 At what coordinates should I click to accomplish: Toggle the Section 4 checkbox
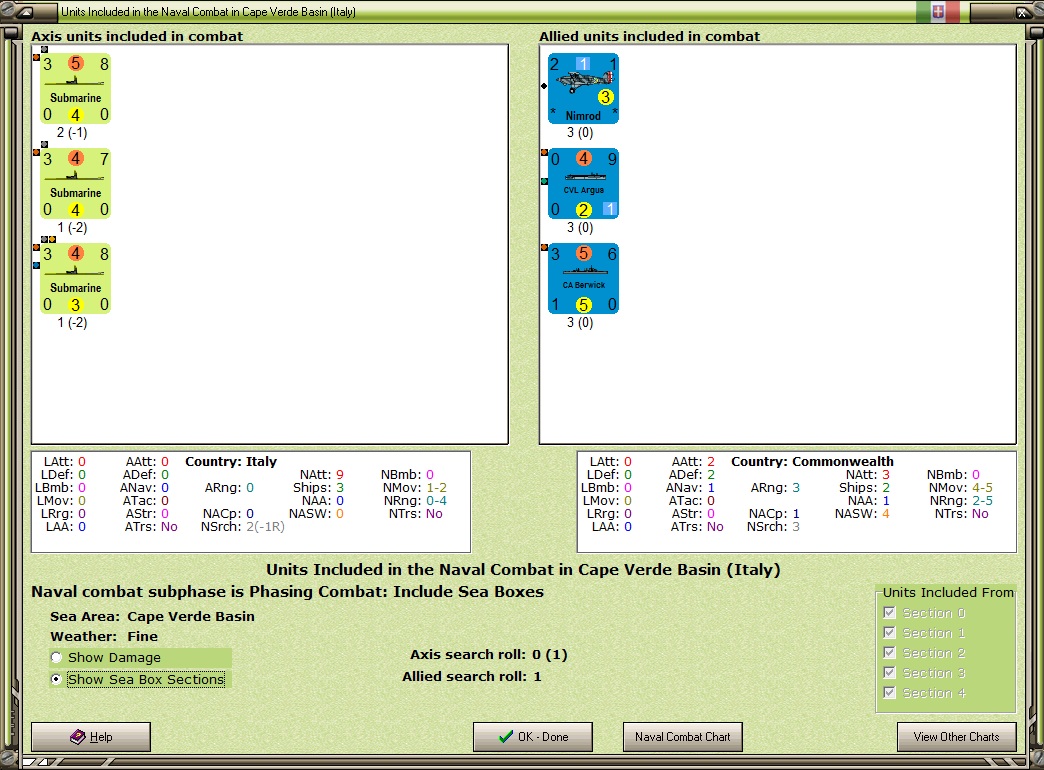coord(890,692)
